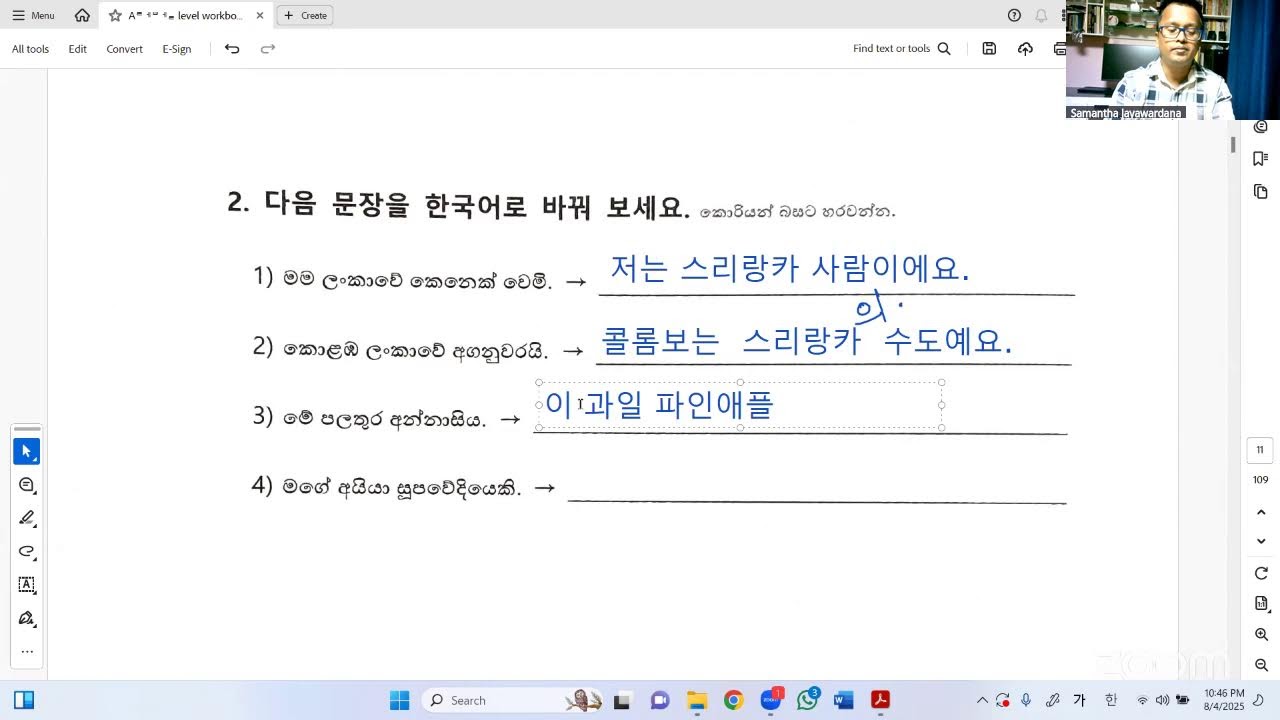Open the page display fit options
This screenshot has width=1280, height=720.
1261,603
